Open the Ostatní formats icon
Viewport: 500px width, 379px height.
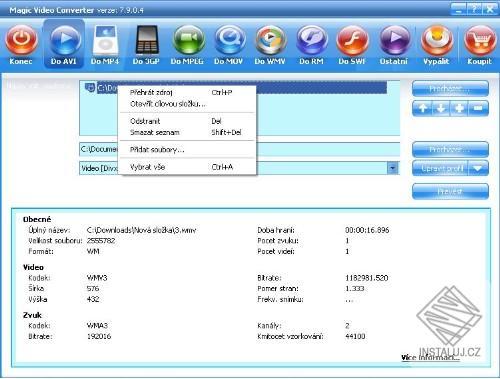(394, 41)
